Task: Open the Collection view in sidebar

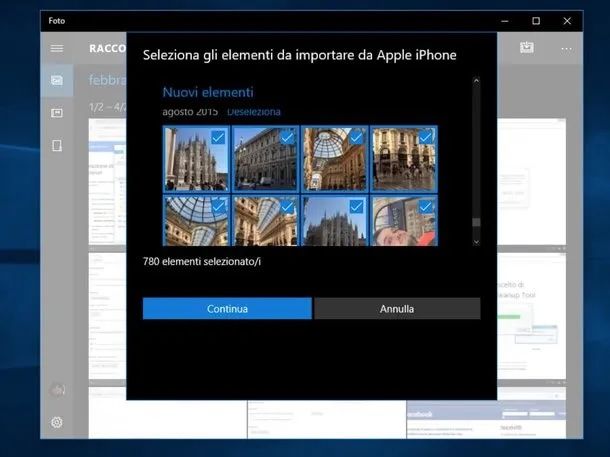Action: (x=57, y=81)
